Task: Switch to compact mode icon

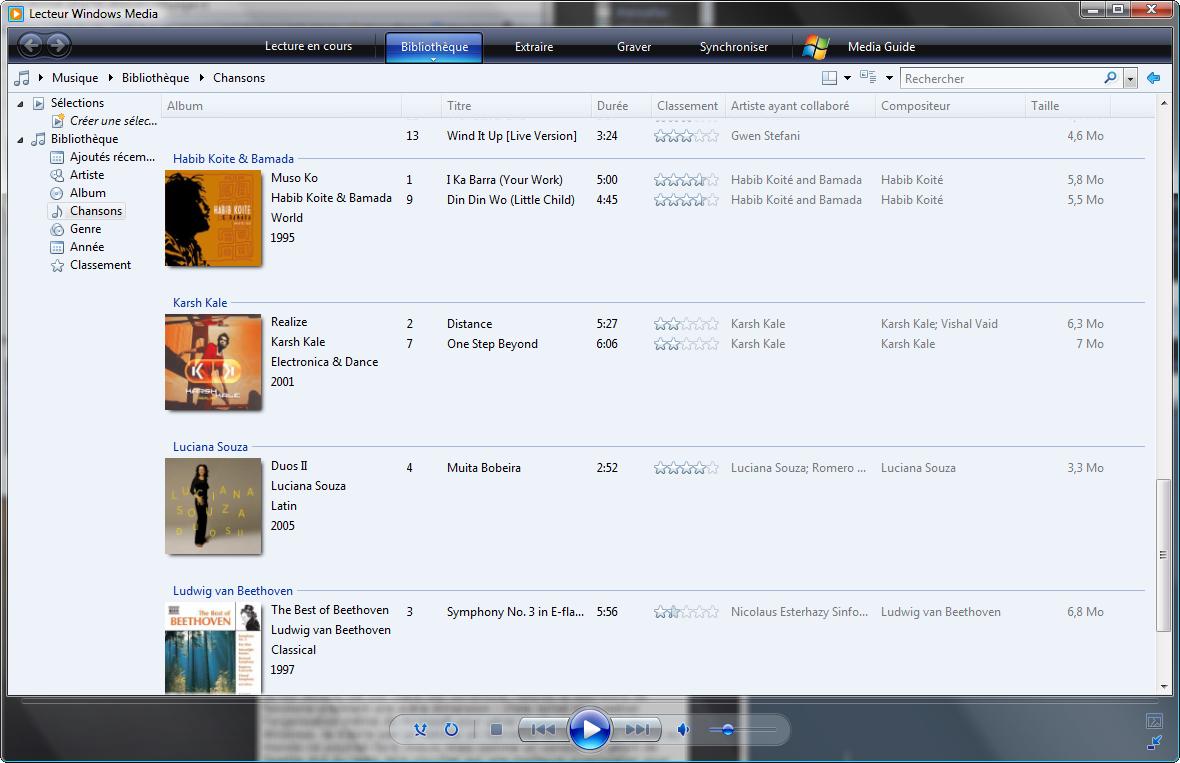Action: [1154, 743]
